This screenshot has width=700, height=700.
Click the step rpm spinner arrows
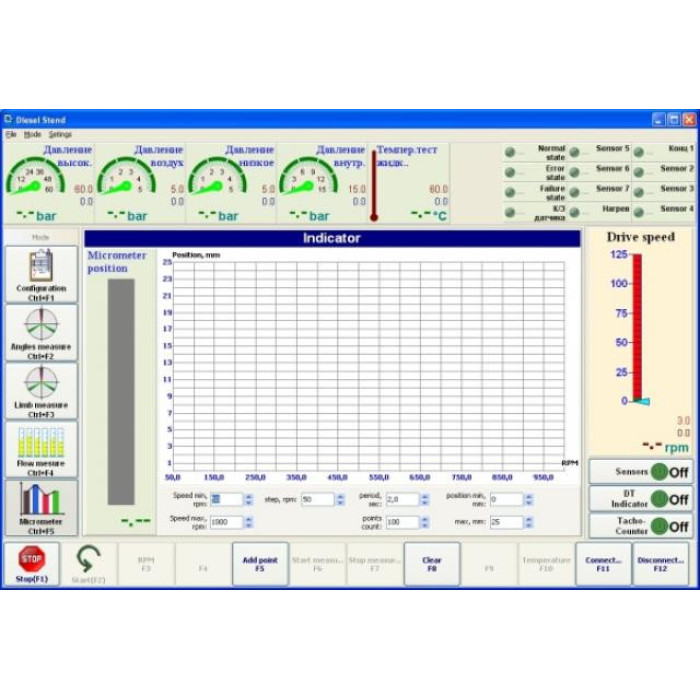coord(340,499)
